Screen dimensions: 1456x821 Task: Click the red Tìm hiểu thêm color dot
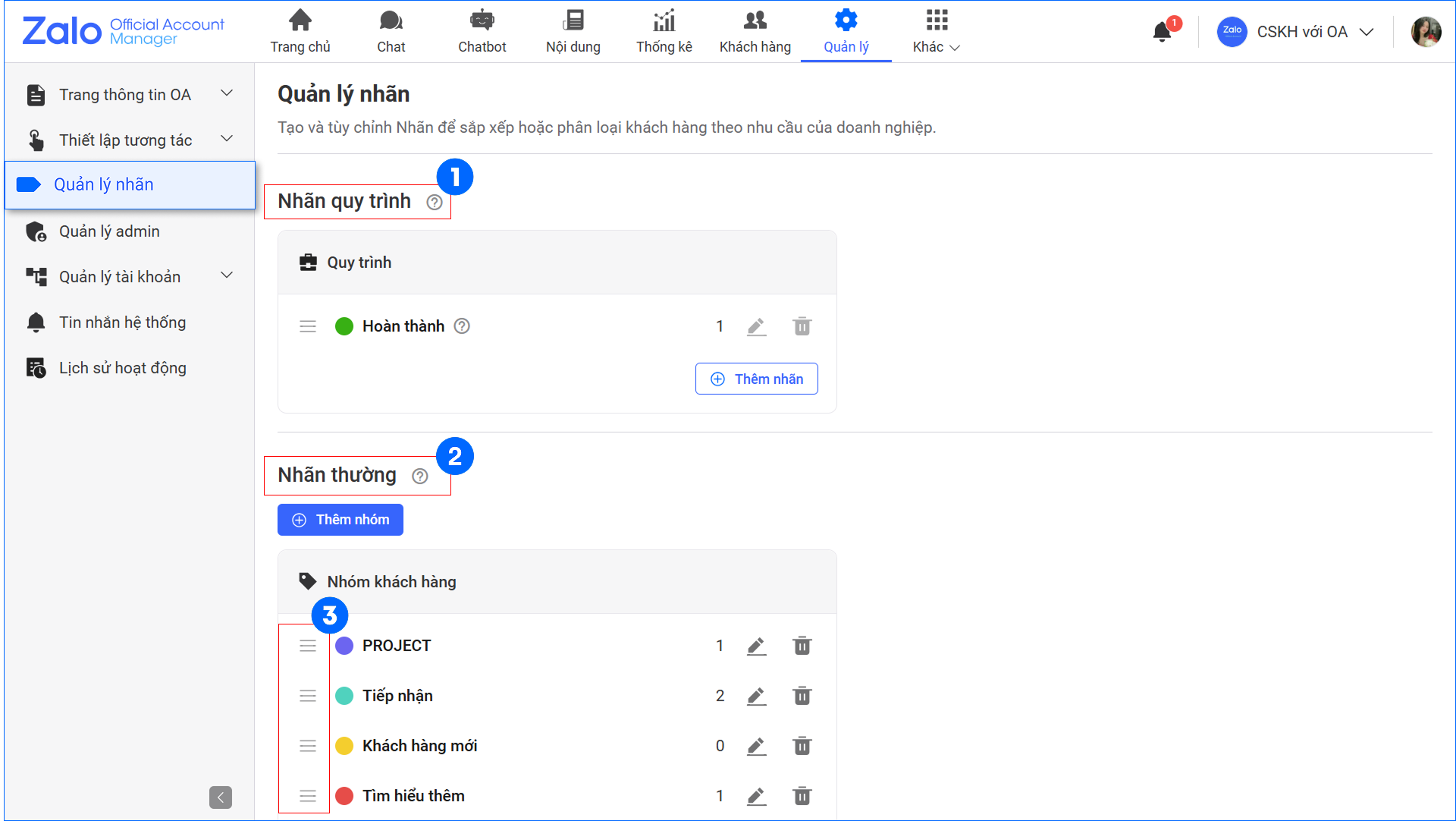(x=344, y=796)
